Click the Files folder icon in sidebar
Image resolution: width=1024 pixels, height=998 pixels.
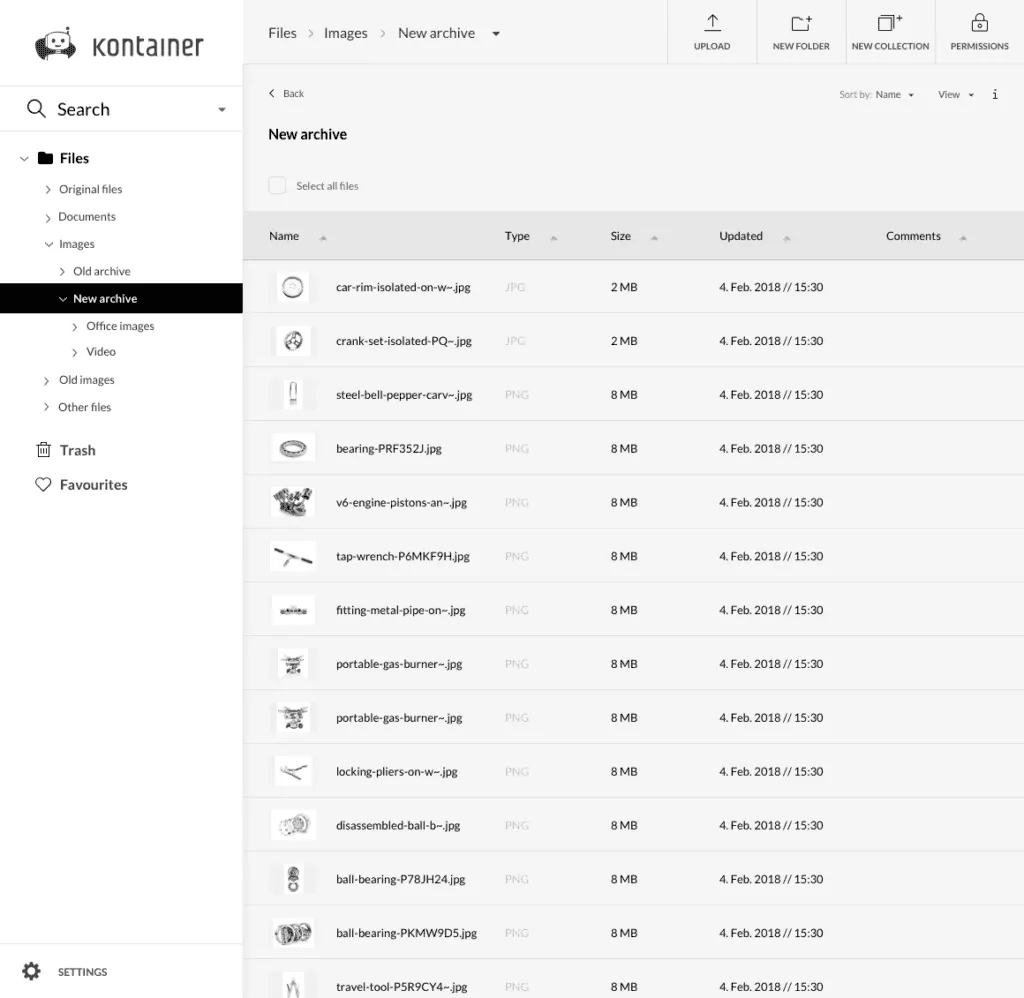tap(45, 158)
